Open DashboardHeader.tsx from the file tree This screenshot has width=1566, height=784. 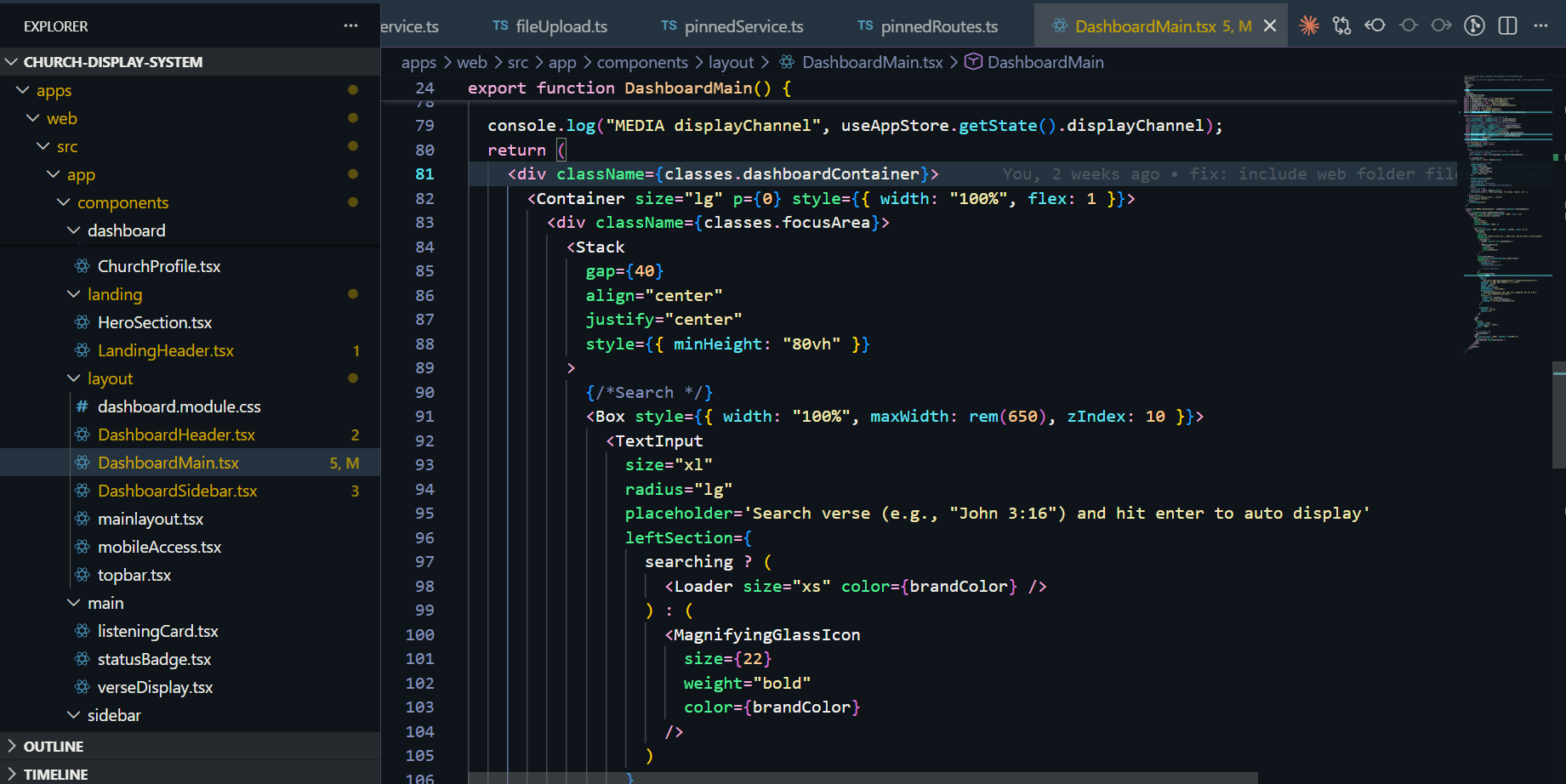click(x=176, y=435)
